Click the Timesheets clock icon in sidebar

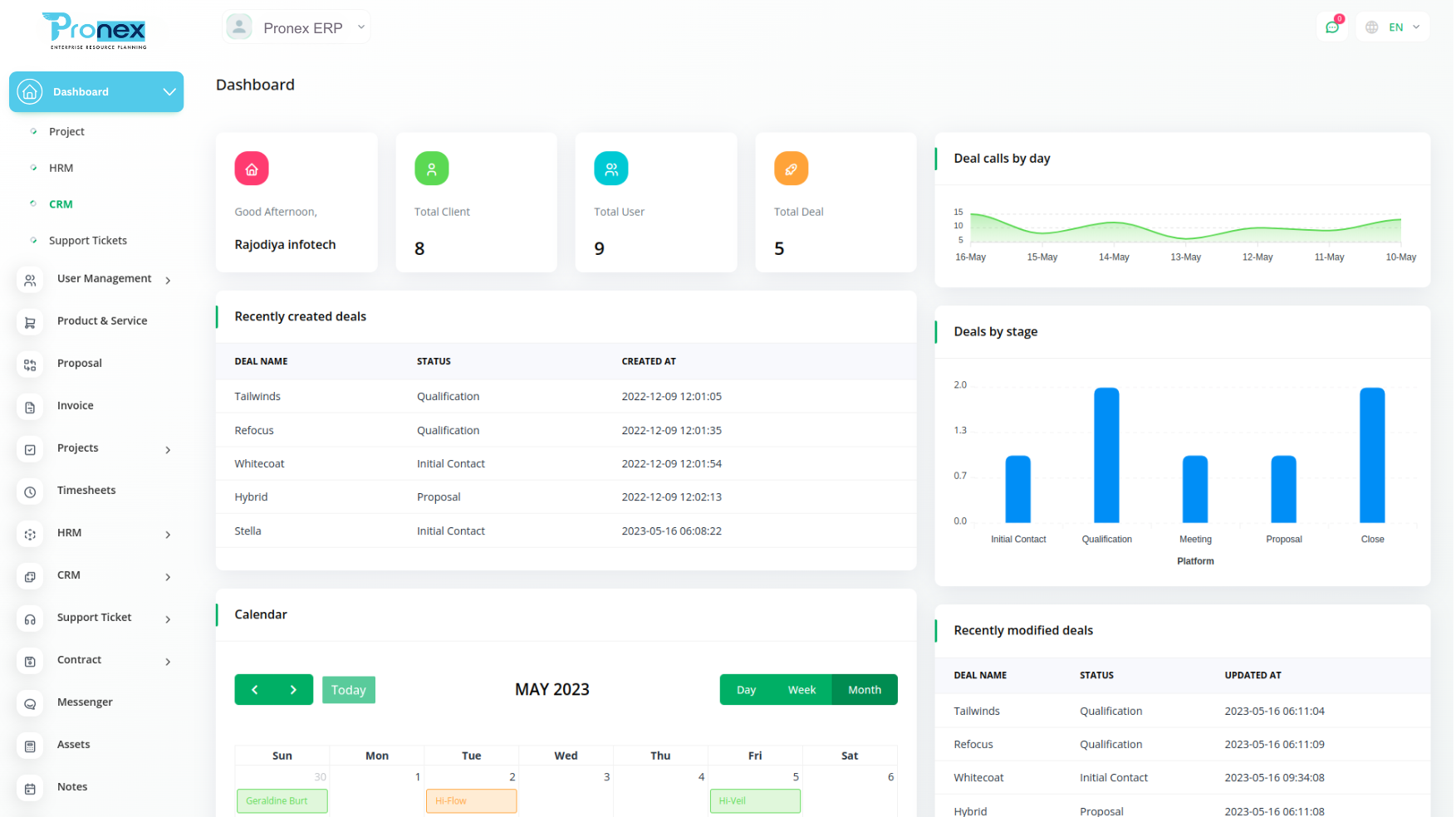tap(30, 492)
